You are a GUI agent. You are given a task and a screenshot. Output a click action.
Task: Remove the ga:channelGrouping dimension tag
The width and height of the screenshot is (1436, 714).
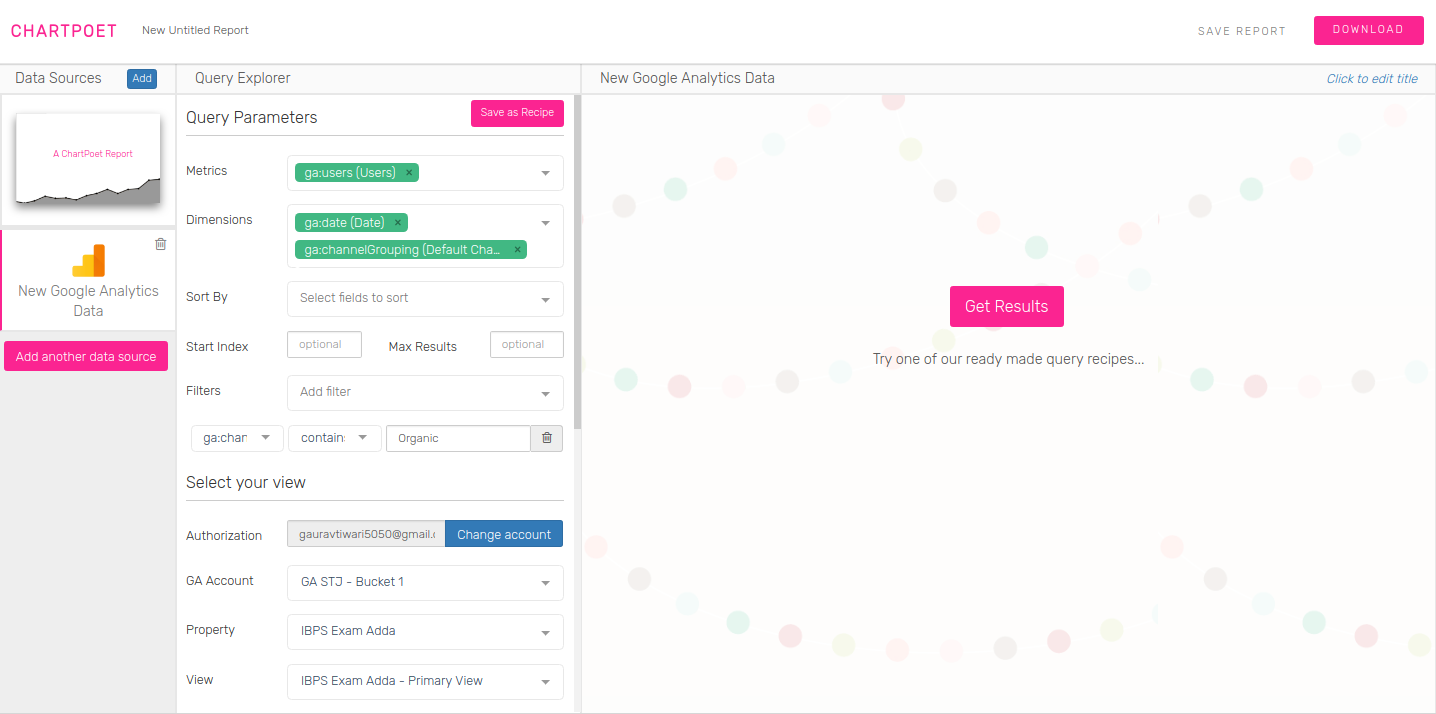[x=517, y=250]
